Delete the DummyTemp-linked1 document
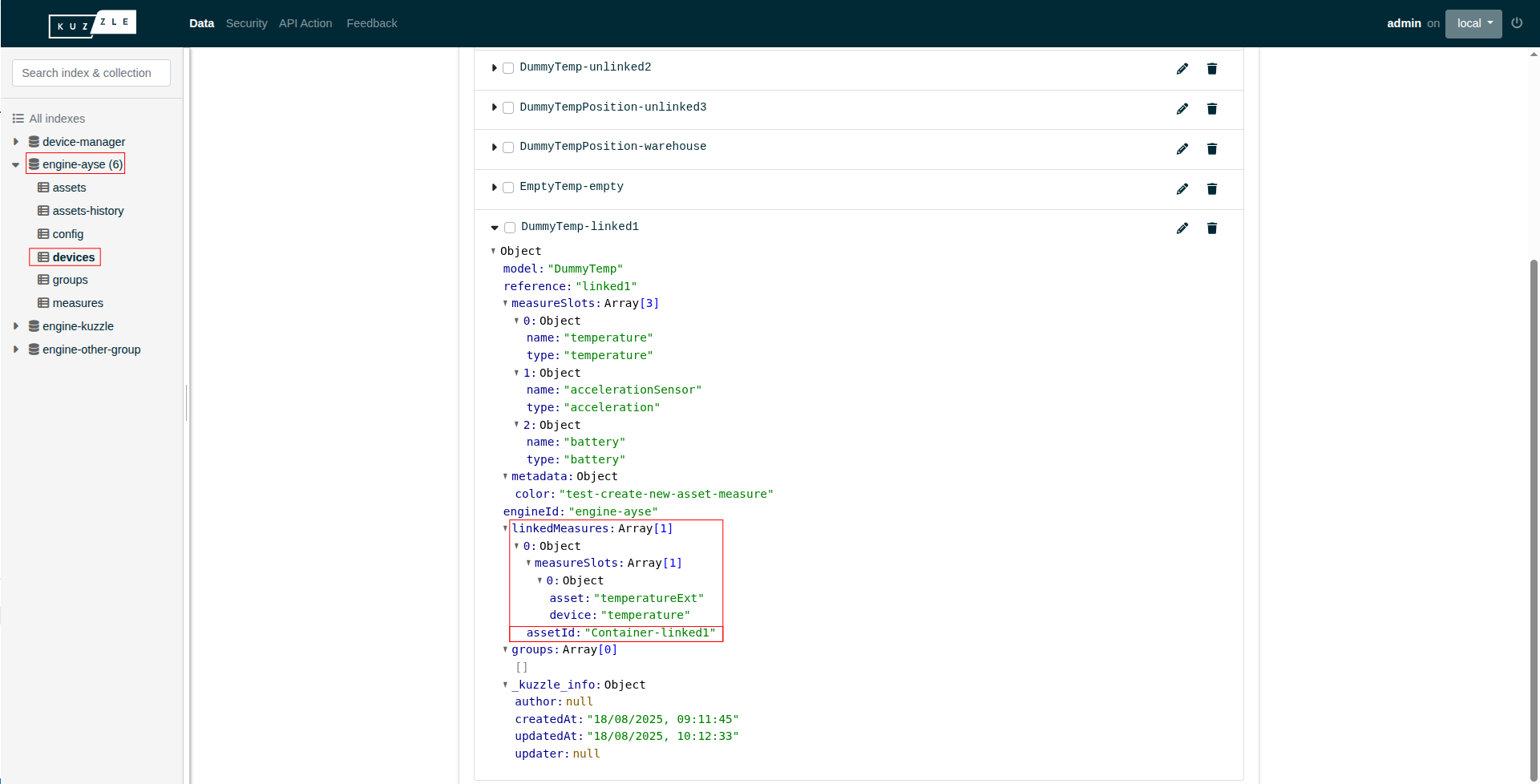Image resolution: width=1540 pixels, height=784 pixels. click(1211, 228)
